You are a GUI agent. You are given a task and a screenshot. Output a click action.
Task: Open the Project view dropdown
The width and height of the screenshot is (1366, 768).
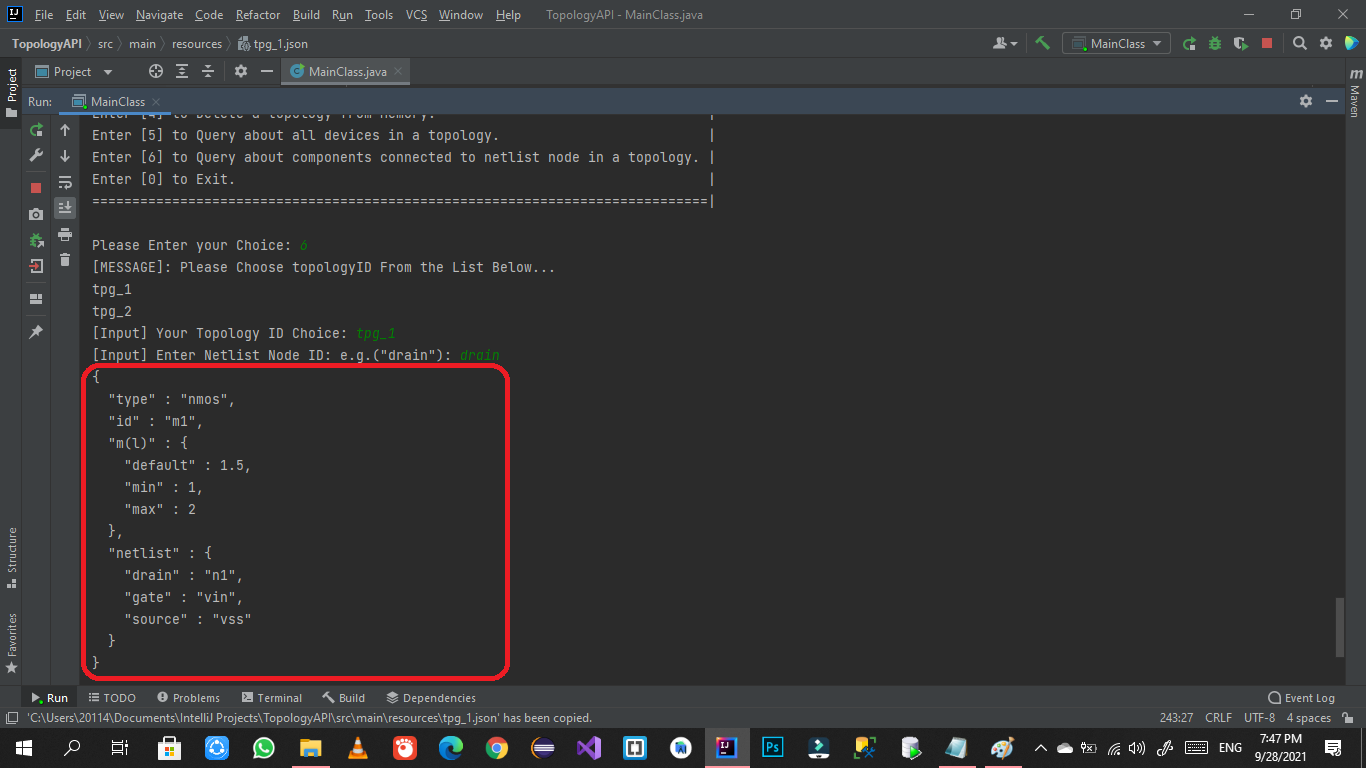tap(74, 71)
